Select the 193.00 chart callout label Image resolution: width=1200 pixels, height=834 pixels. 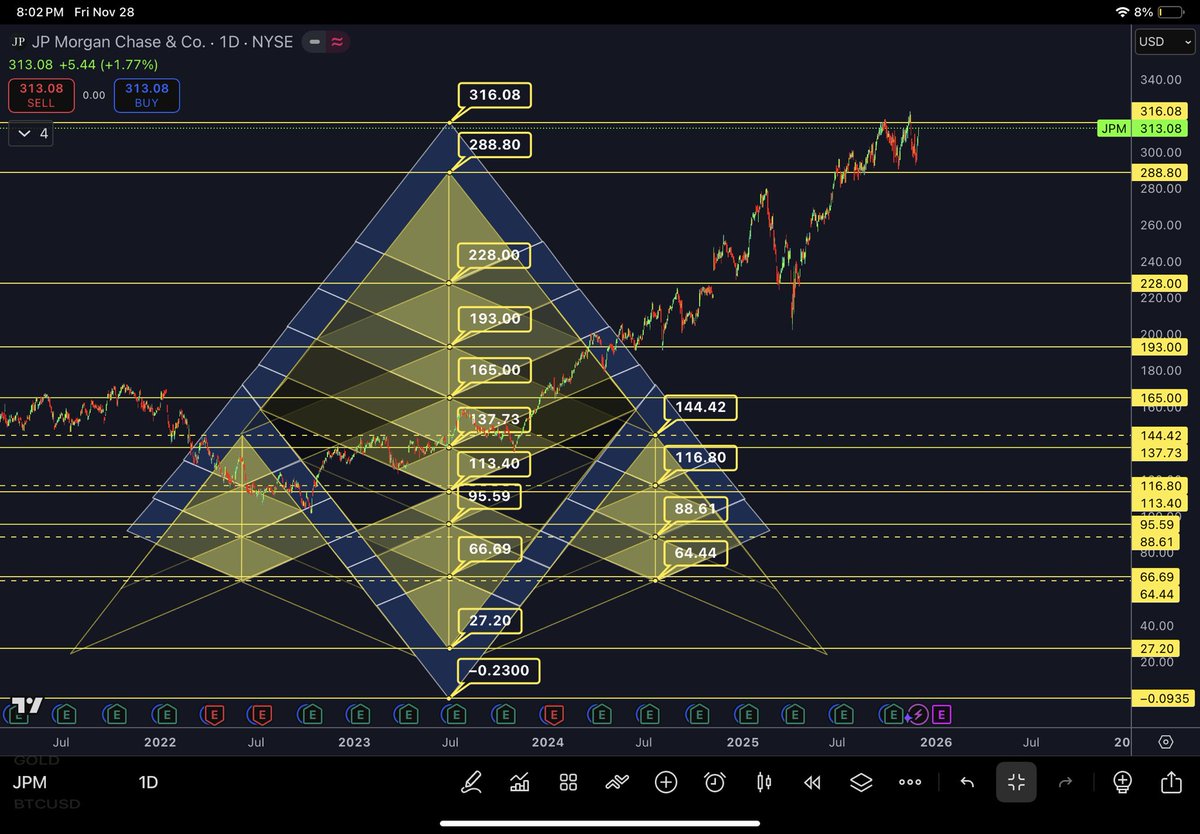pyautogui.click(x=494, y=319)
